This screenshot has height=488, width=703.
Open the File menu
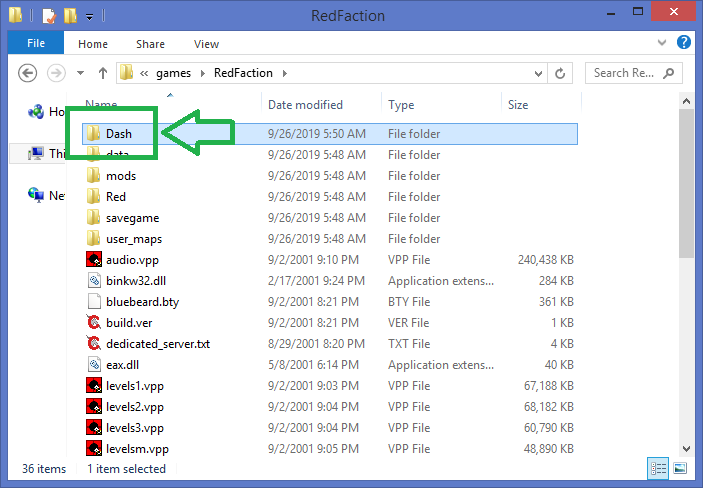tap(35, 44)
